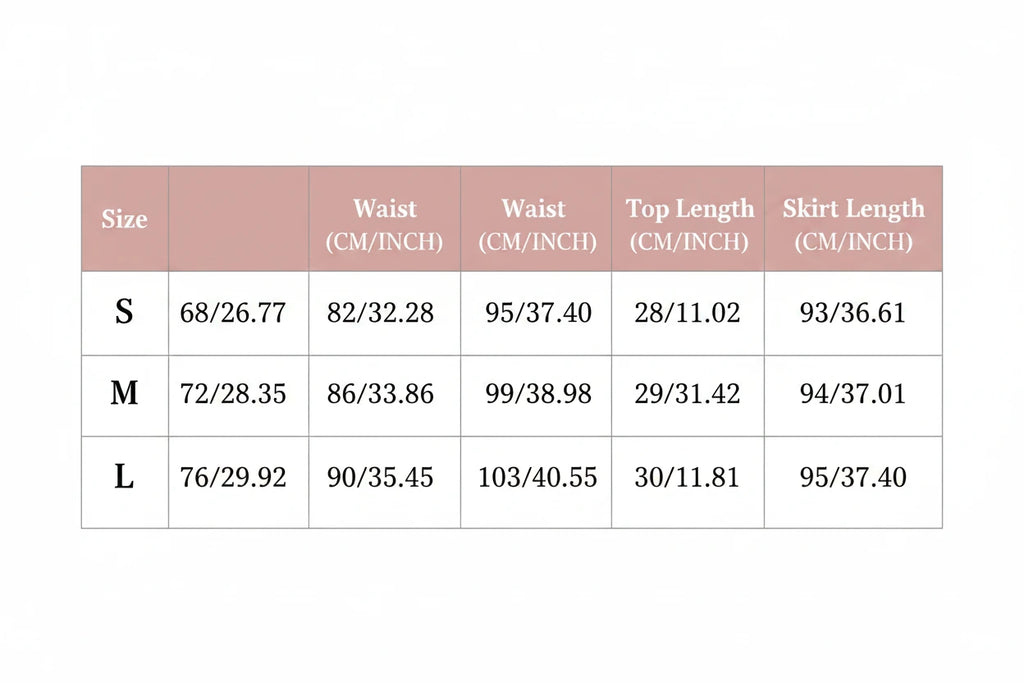The height and width of the screenshot is (683, 1024).
Task: Click the blank header cell beside Size
Action: click(x=238, y=219)
